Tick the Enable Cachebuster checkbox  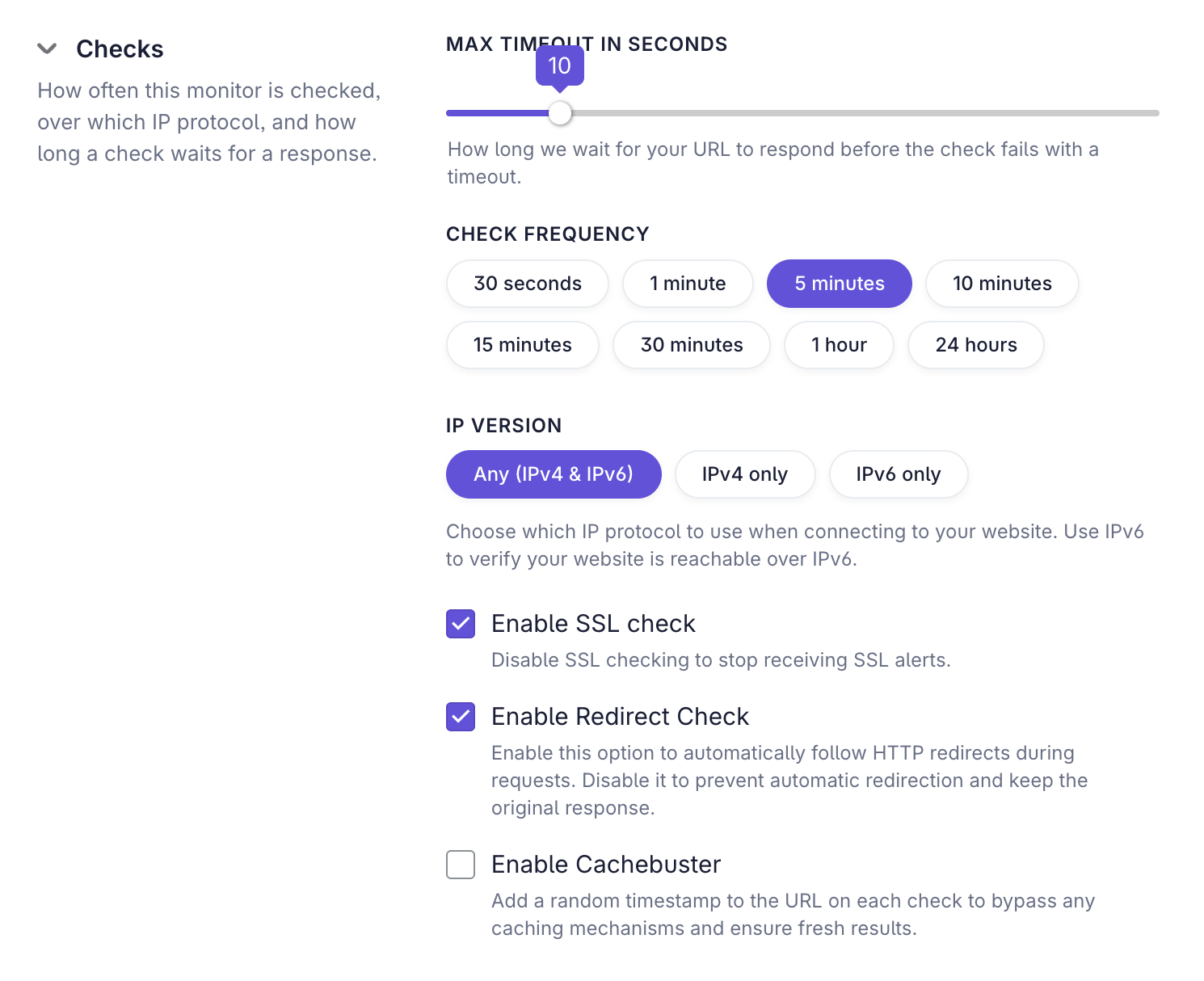tap(461, 865)
